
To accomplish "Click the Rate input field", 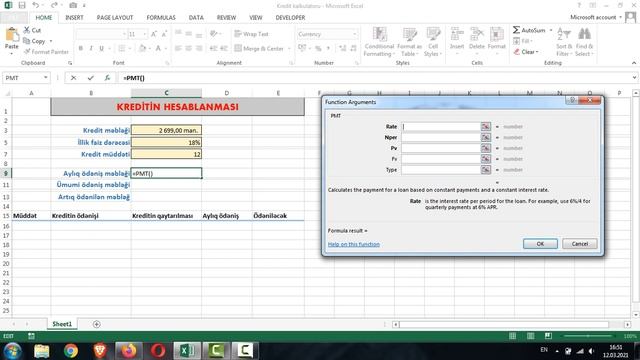I will tap(441, 127).
